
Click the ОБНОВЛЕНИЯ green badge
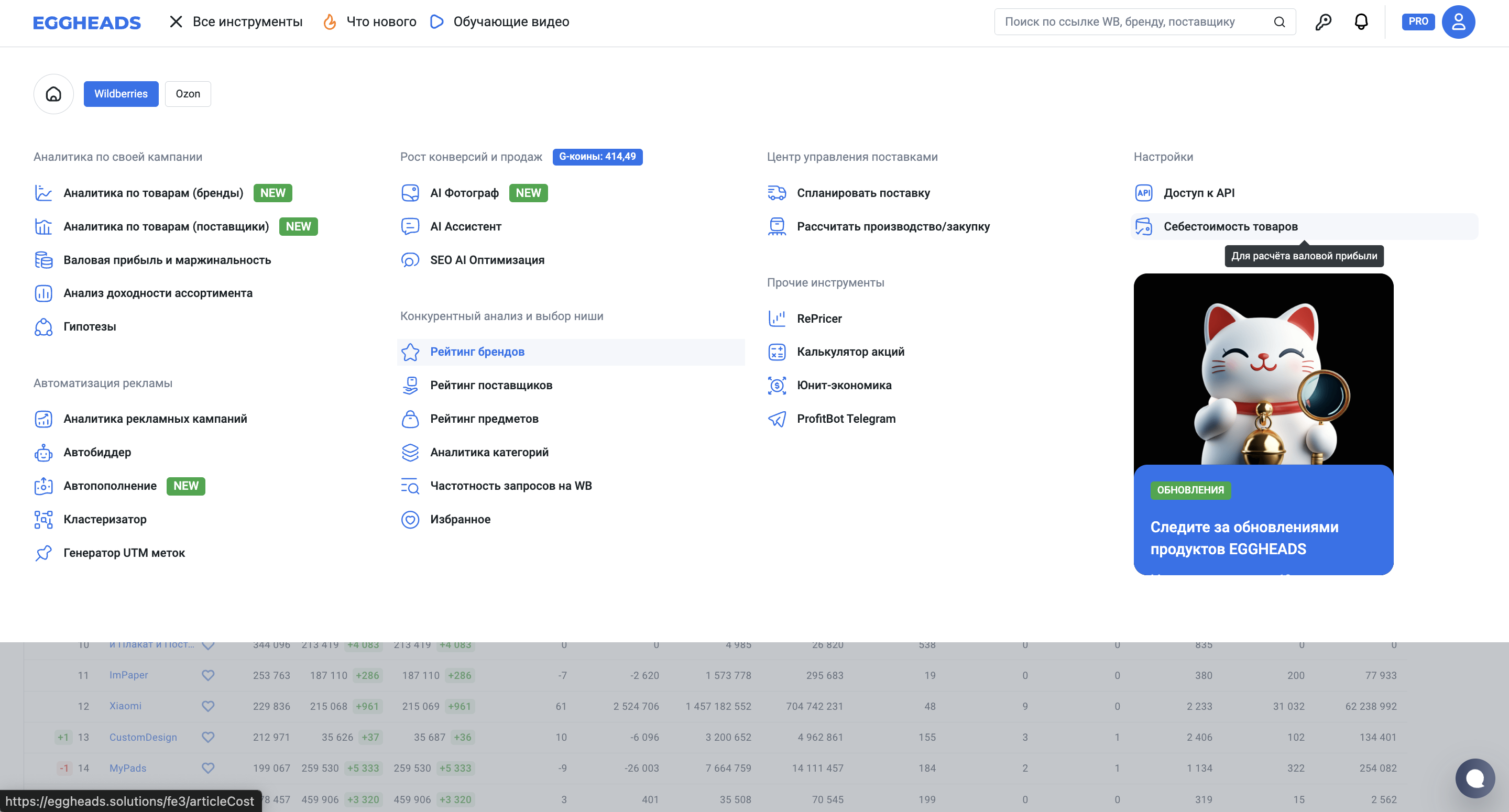[1190, 490]
